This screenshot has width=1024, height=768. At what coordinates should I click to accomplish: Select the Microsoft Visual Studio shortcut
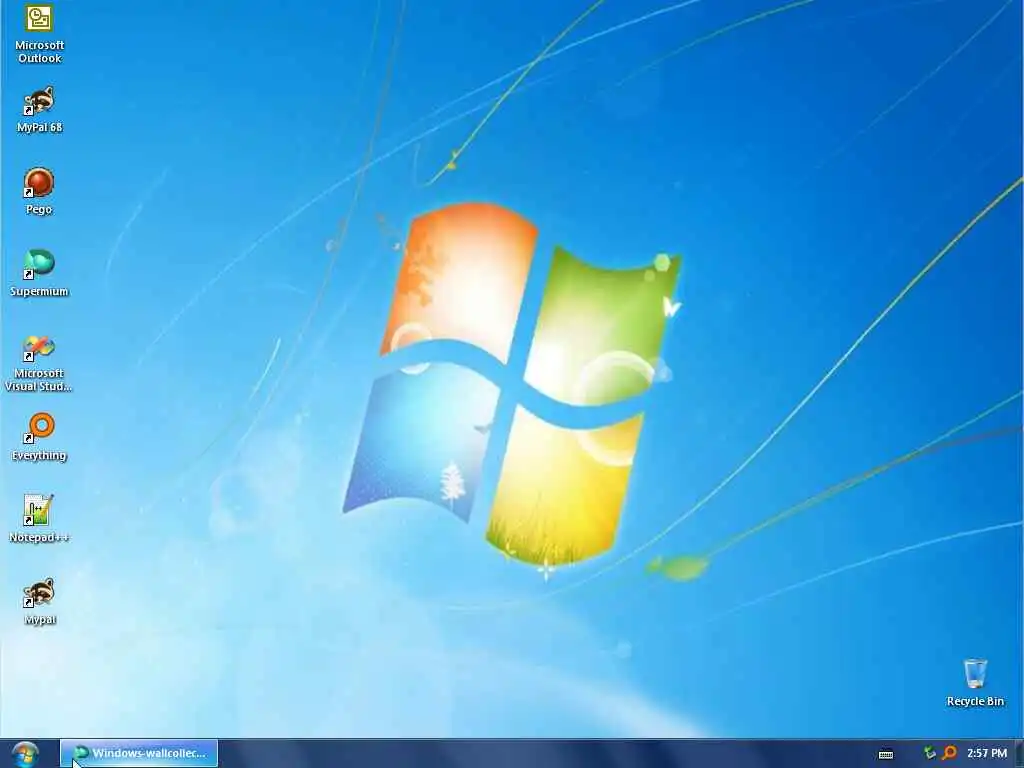pos(39,363)
